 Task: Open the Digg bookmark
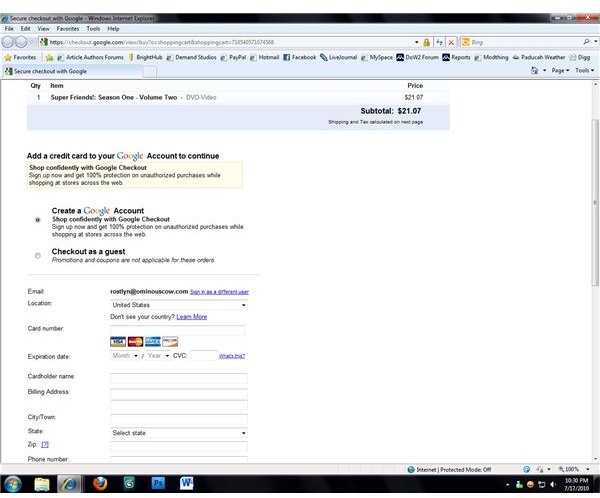click(580, 57)
